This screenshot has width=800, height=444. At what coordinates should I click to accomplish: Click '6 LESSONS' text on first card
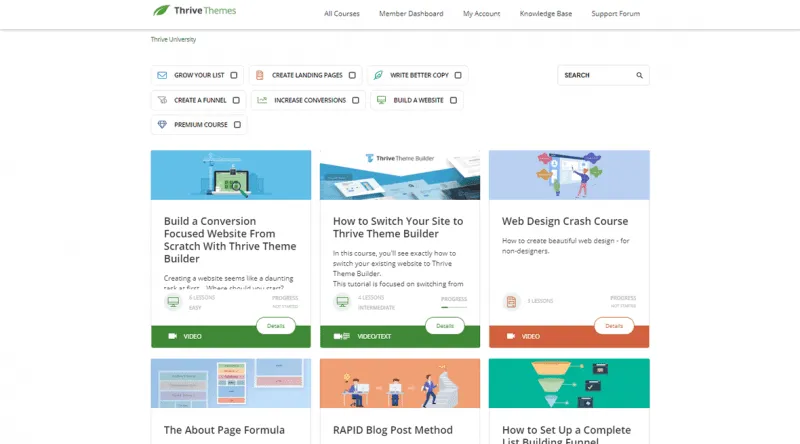click(x=202, y=298)
